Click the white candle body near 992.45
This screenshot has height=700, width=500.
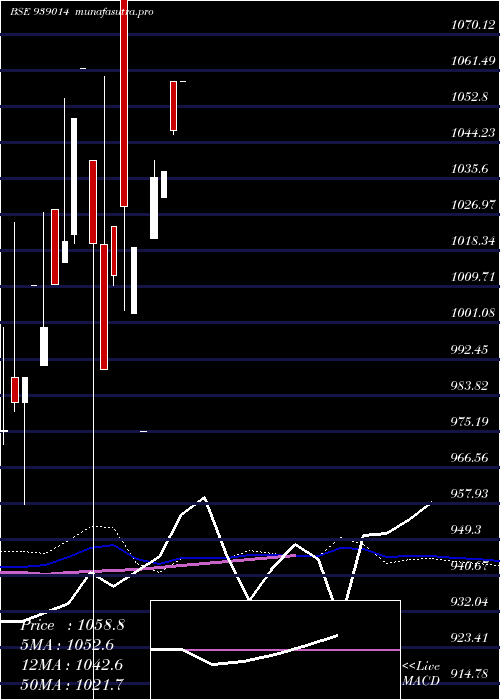pyautogui.click(x=44, y=346)
